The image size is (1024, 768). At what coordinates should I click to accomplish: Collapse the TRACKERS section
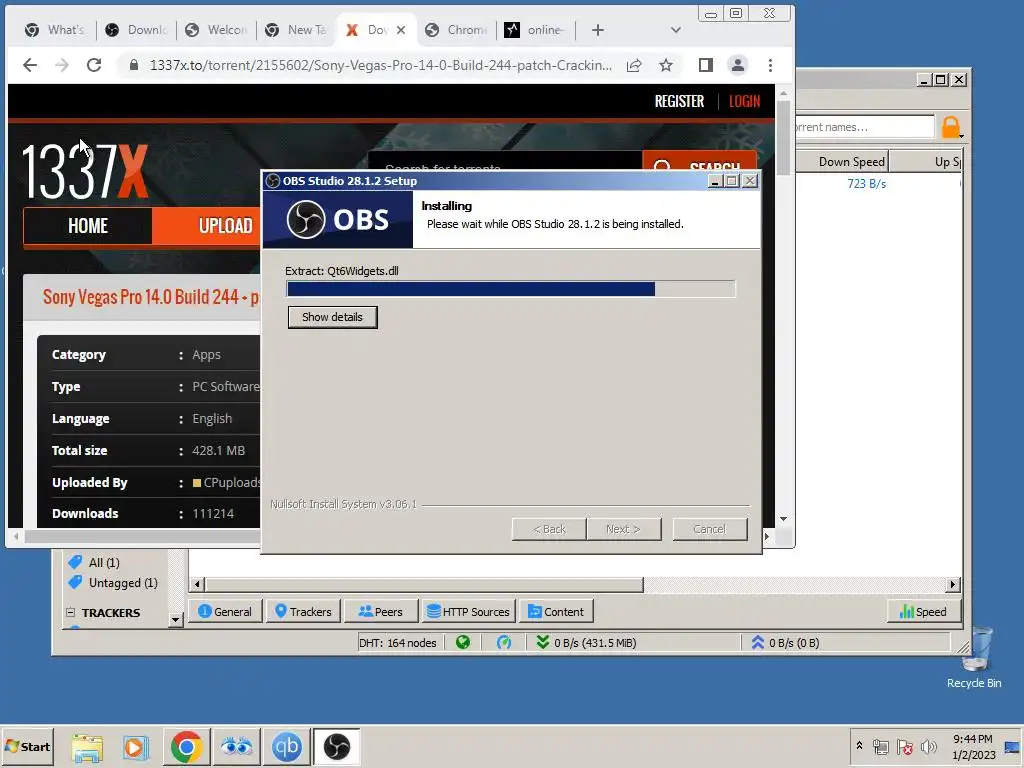tap(71, 613)
